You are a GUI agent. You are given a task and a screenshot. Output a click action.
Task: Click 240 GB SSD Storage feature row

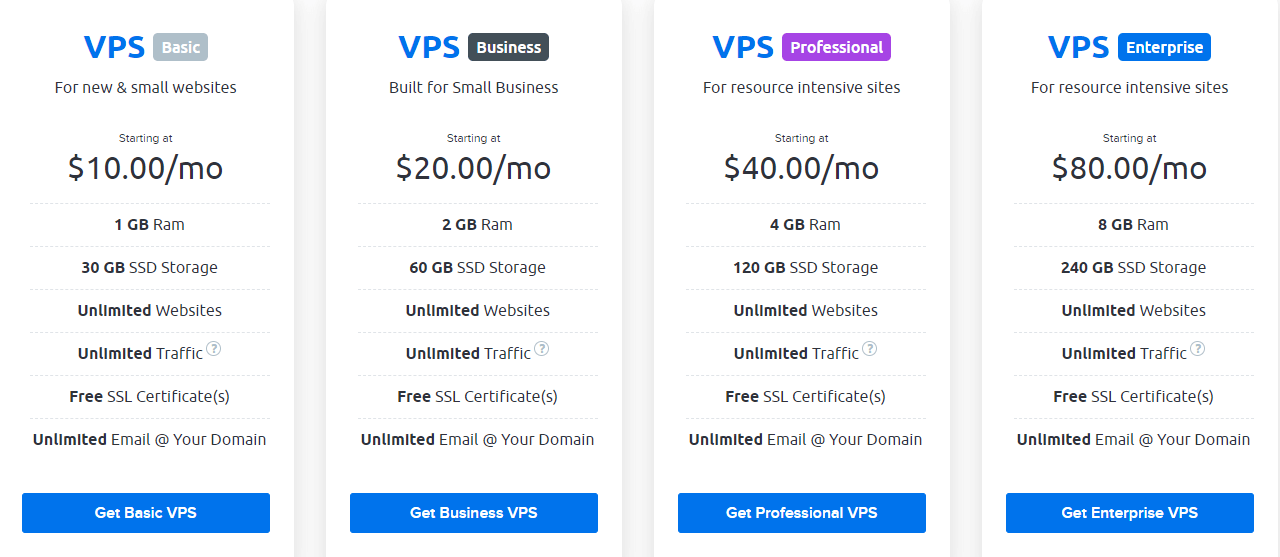pos(1134,268)
